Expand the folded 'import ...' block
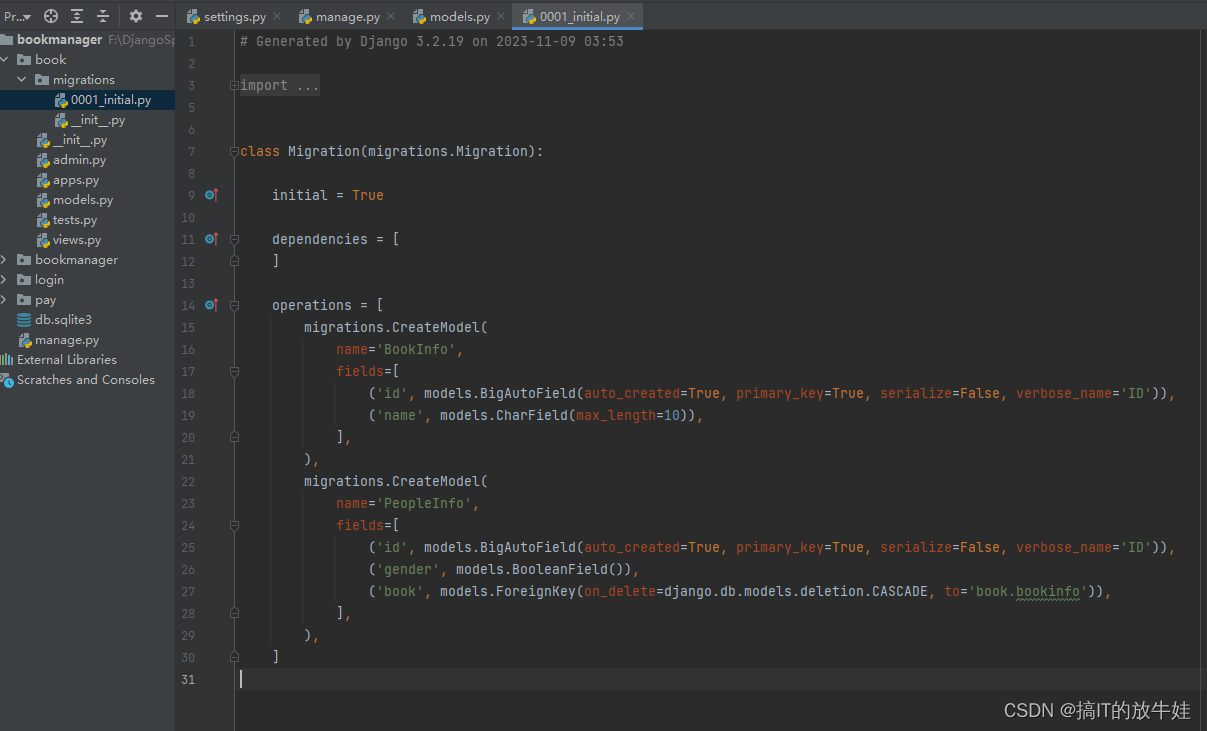1207x731 pixels. coord(234,86)
